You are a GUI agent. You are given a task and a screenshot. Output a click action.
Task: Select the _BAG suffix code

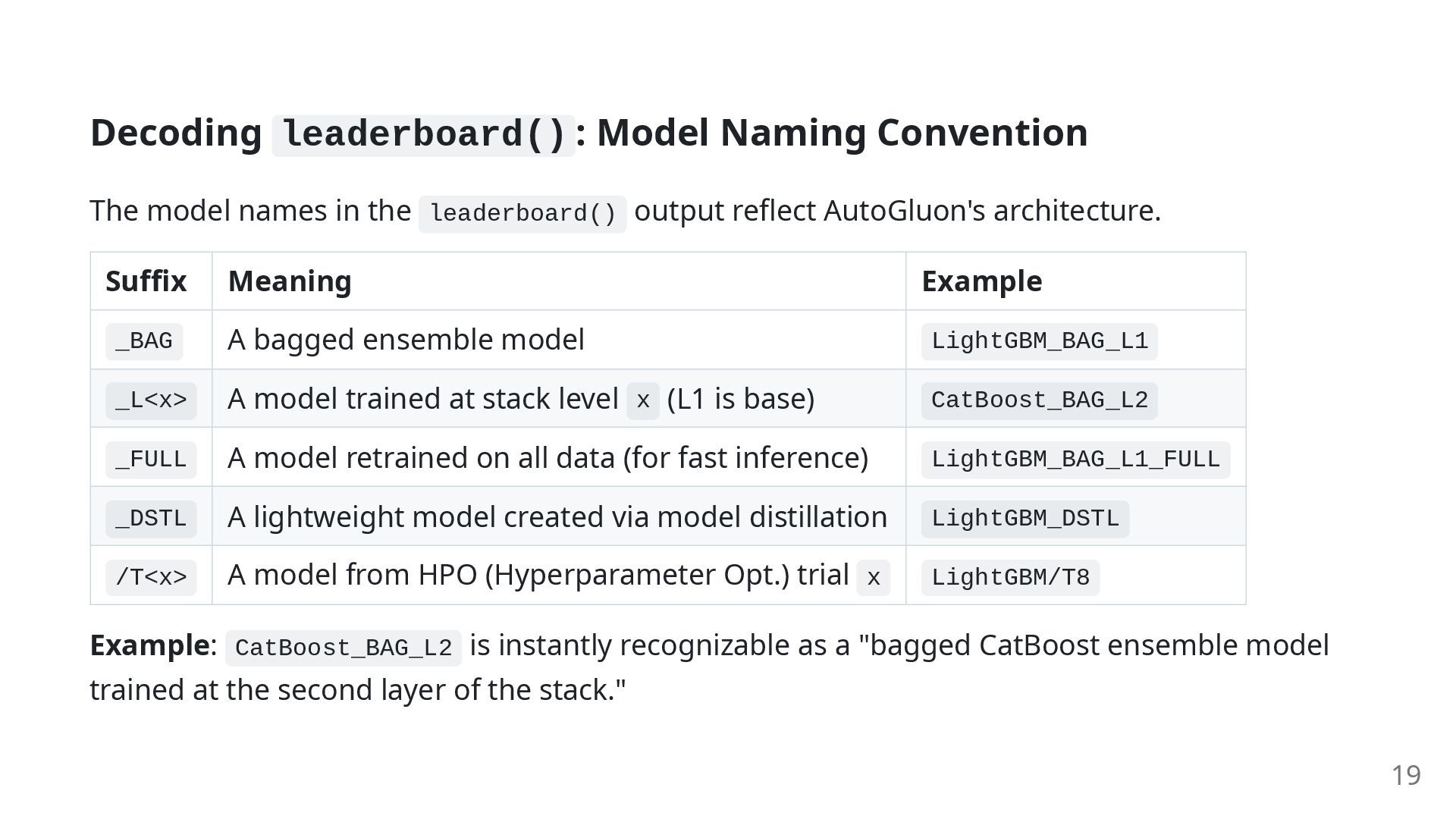pos(144,341)
